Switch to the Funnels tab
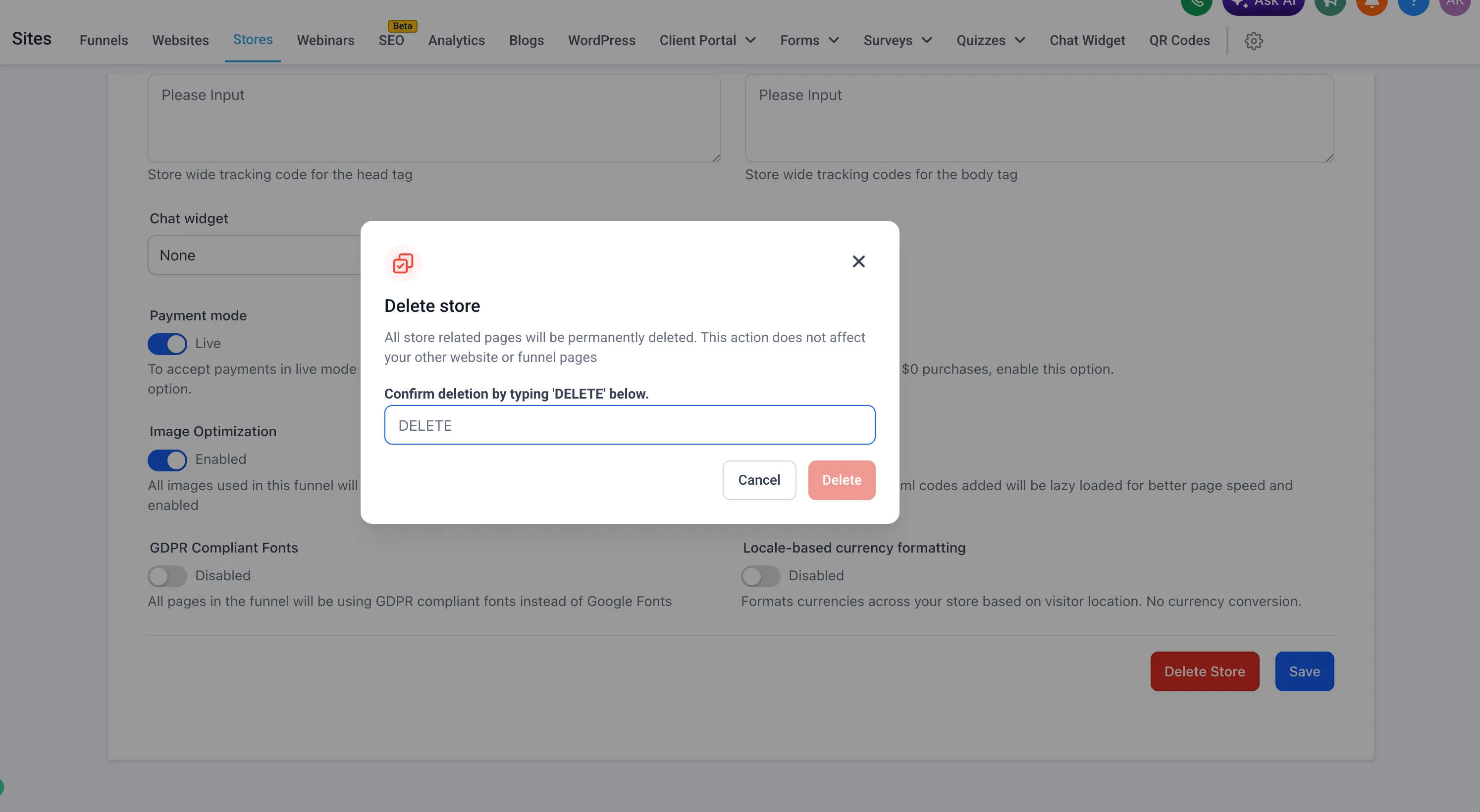The image size is (1480, 812). (x=104, y=40)
